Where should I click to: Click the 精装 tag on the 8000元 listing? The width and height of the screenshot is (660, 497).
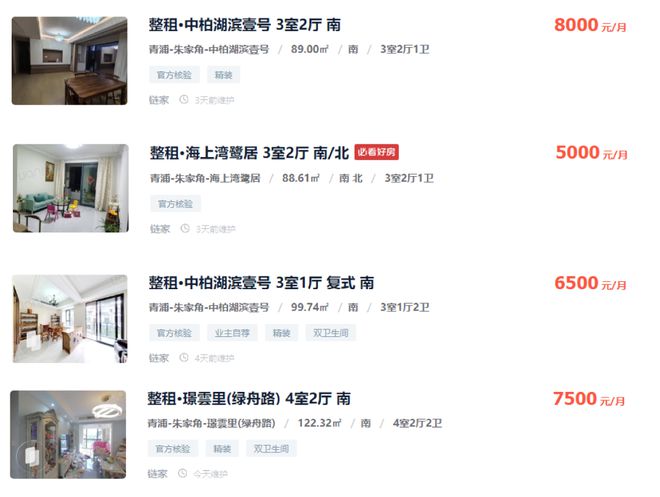(x=223, y=75)
